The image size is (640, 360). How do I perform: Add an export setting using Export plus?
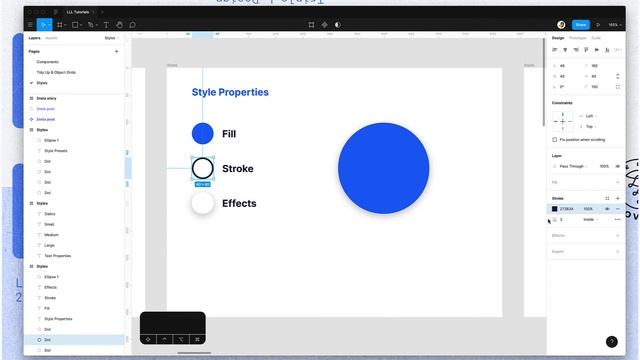(618, 251)
